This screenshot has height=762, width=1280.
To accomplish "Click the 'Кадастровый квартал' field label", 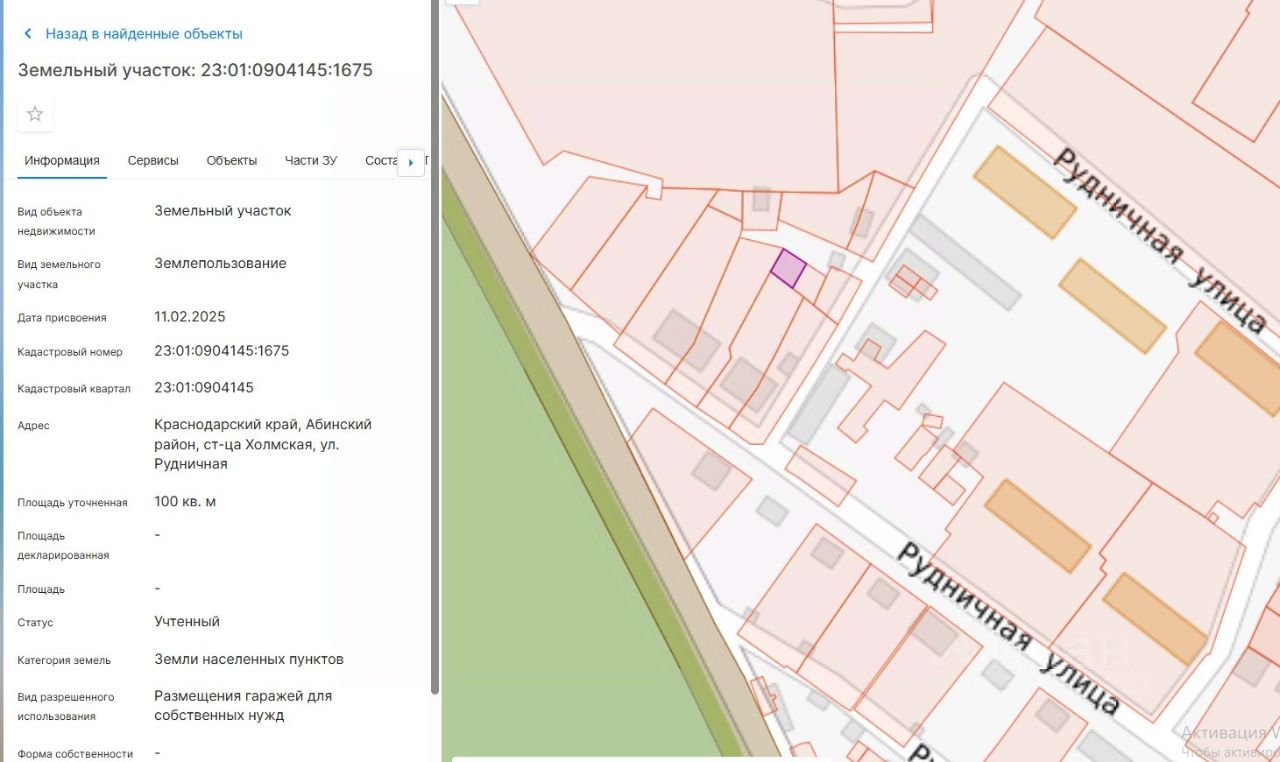I will (x=74, y=388).
